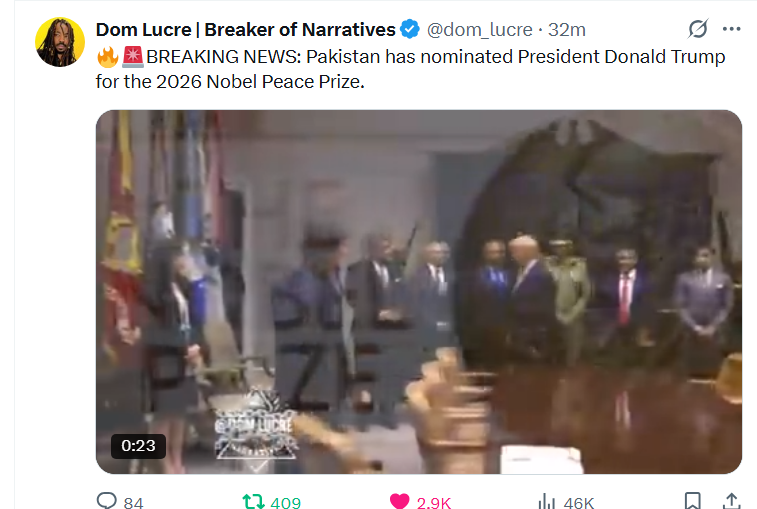Click the 0:23 video duration badge
Image resolution: width=757 pixels, height=509 pixels.
(139, 445)
